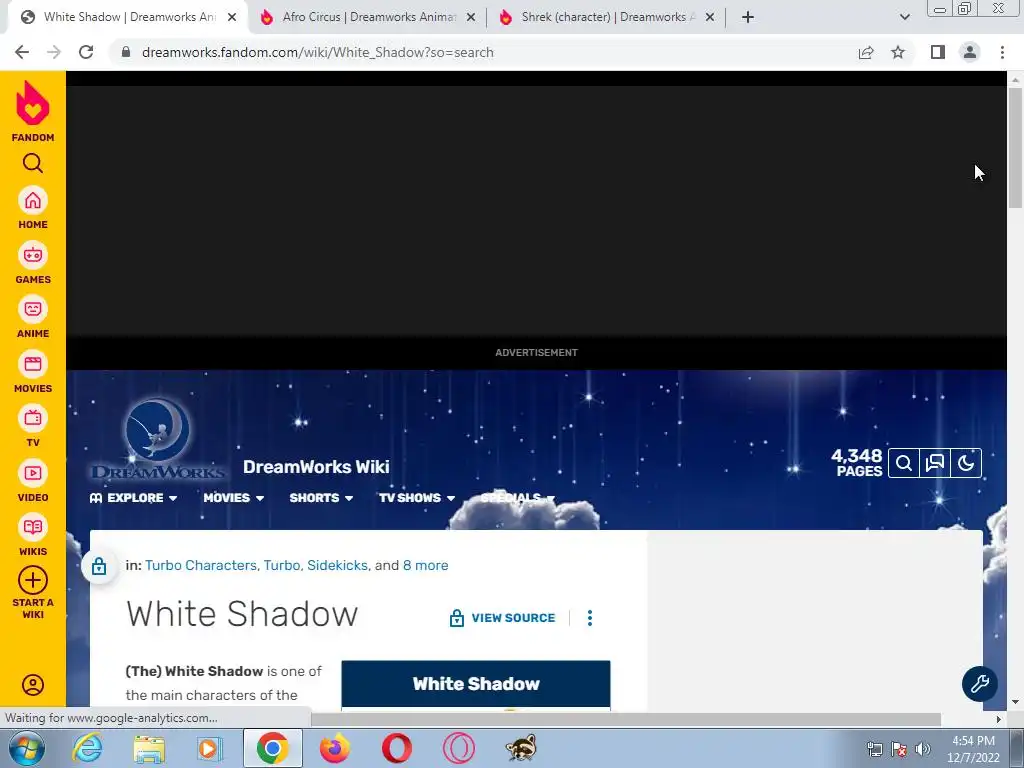This screenshot has width=1024, height=768.
Task: Click the vertical scrollbar thumb
Action: click(x=1015, y=147)
